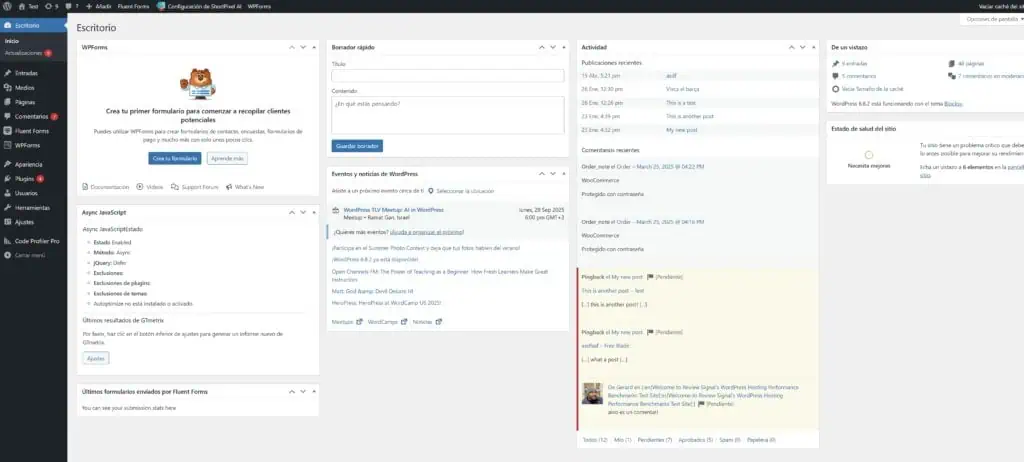Show Todos (12) comments filter
Image resolution: width=1024 pixels, height=462 pixels.
point(594,440)
